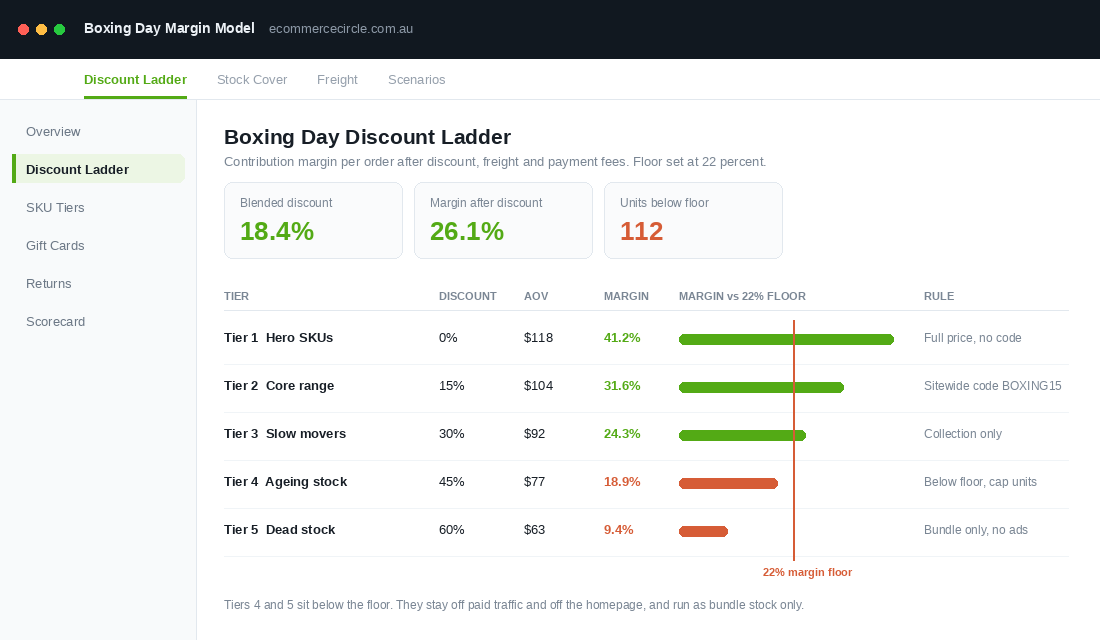Image resolution: width=1100 pixels, height=640 pixels.
Task: Click the 31.6% margin value
Action: pos(622,385)
